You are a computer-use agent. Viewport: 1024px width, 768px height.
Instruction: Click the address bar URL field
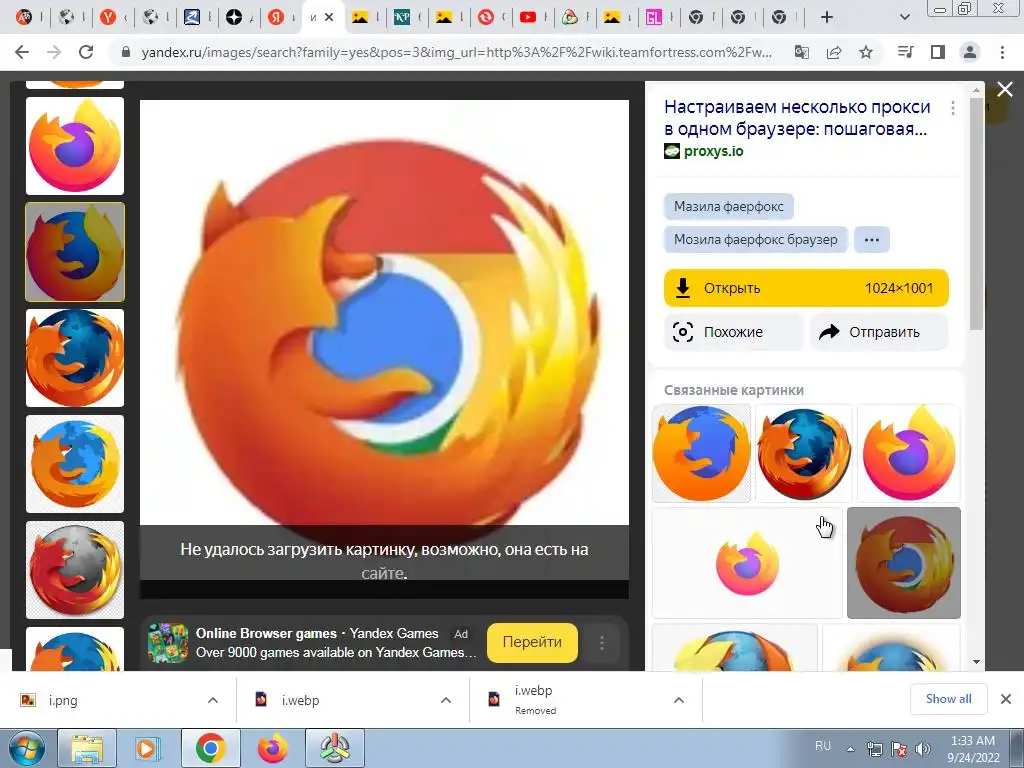tap(456, 52)
